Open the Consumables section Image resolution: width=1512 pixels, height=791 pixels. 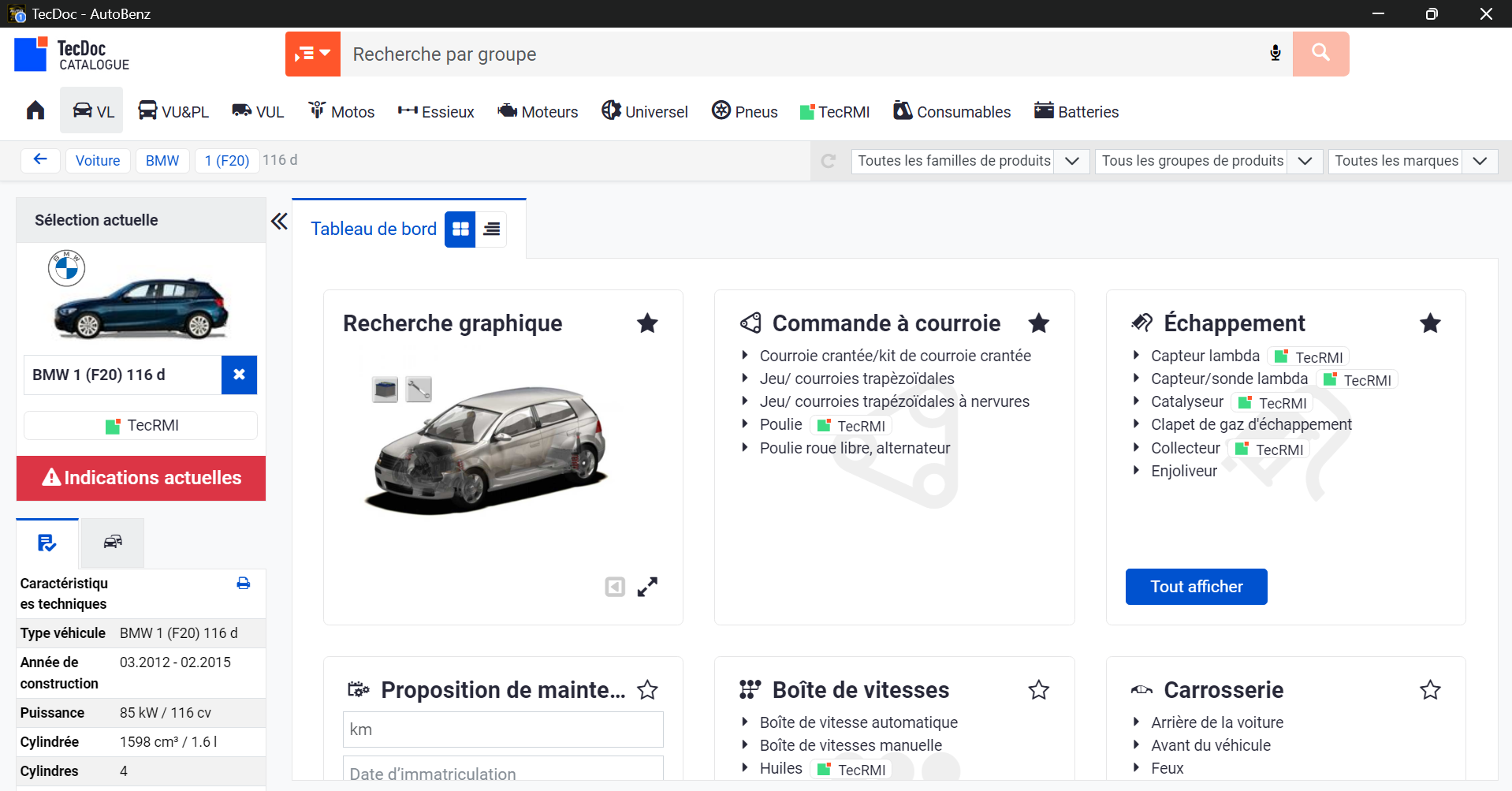[952, 111]
